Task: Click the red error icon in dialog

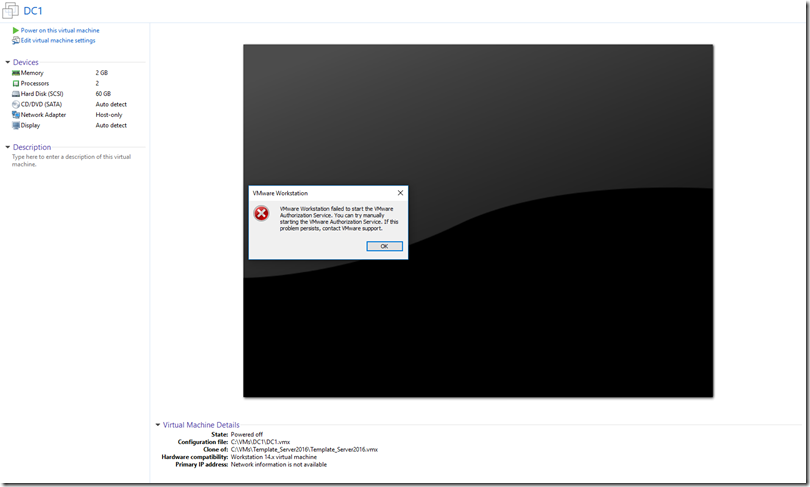Action: (x=261, y=213)
